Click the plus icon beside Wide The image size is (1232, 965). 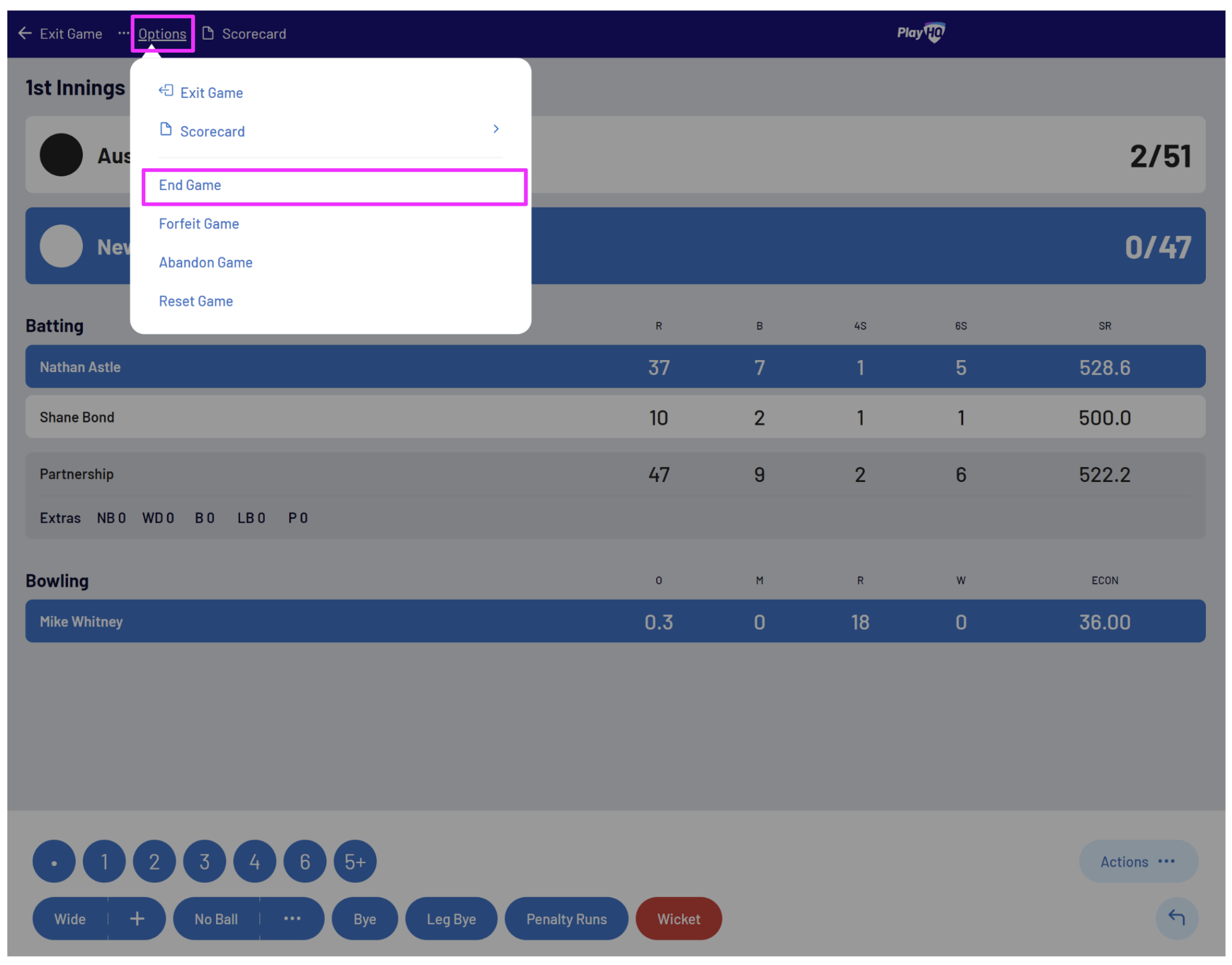137,918
